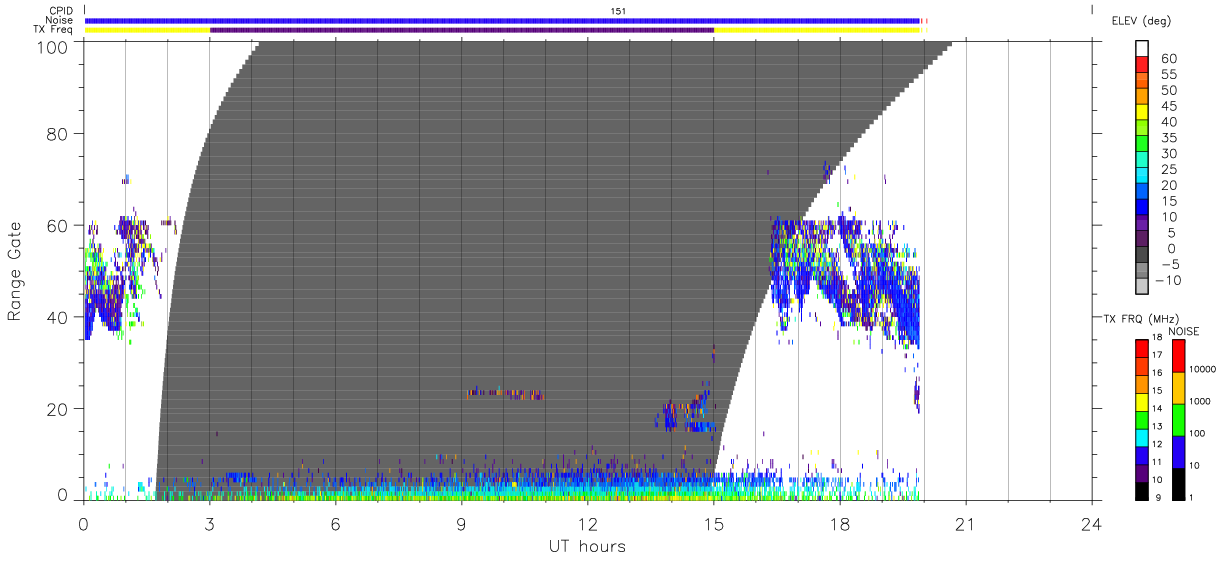Click the 9 tick label on UT hours axis
1228x567 pixels.
point(461,524)
